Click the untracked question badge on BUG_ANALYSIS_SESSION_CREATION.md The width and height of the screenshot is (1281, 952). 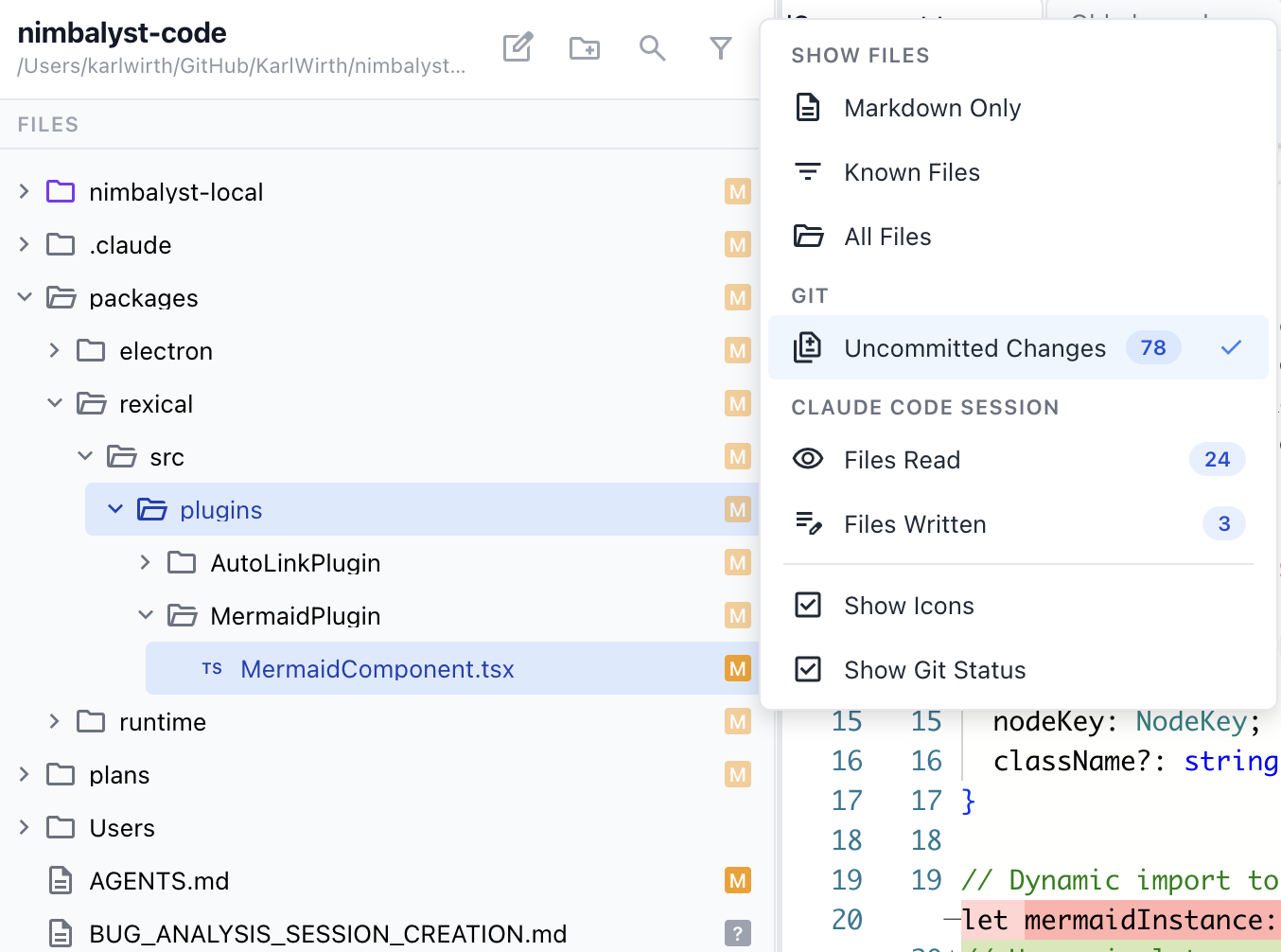[738, 934]
